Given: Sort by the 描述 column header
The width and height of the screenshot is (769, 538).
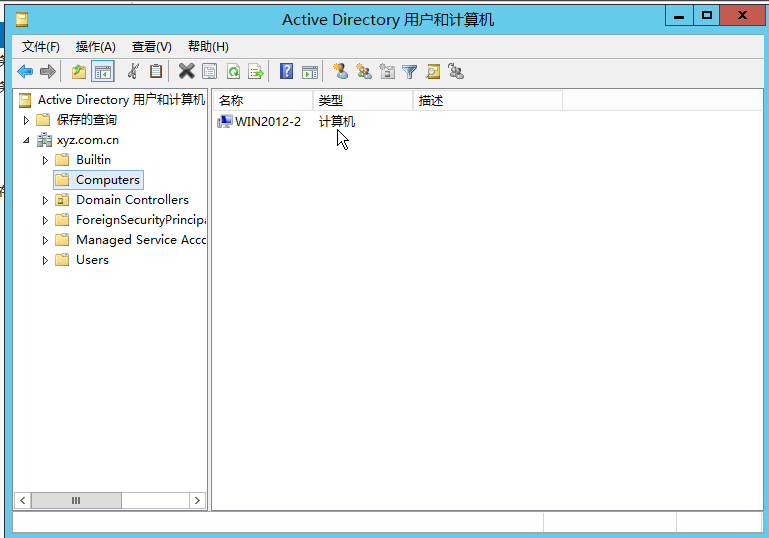Looking at the screenshot, I should coord(488,101).
